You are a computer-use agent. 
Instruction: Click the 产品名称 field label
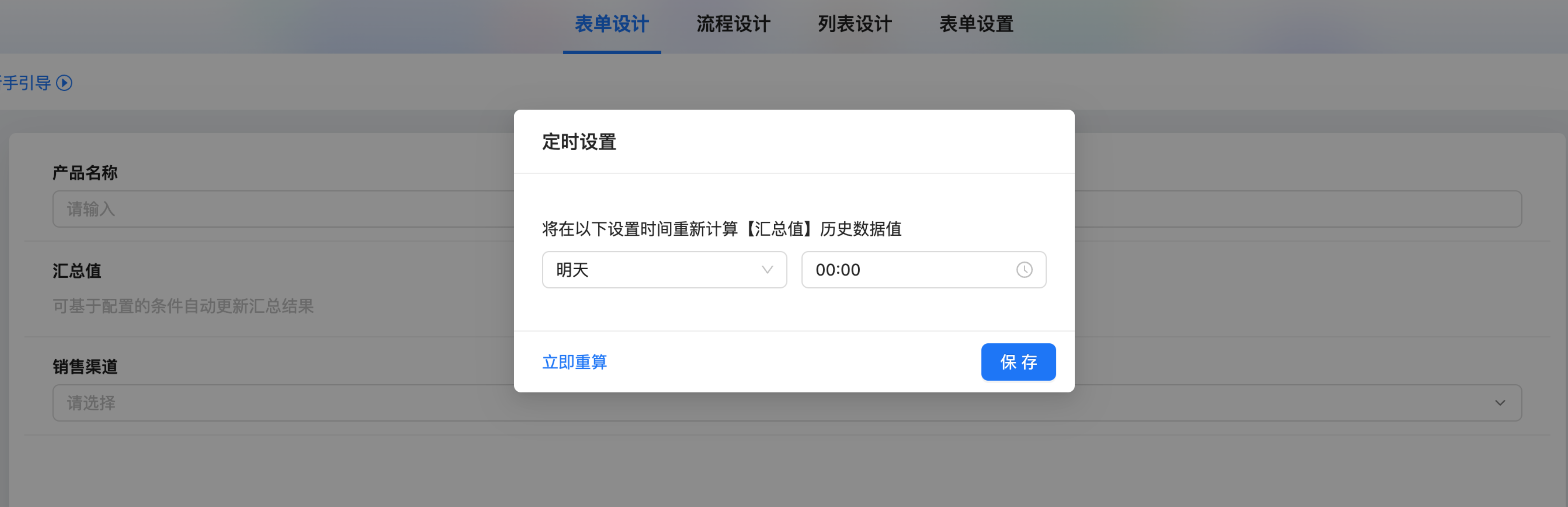point(85,173)
